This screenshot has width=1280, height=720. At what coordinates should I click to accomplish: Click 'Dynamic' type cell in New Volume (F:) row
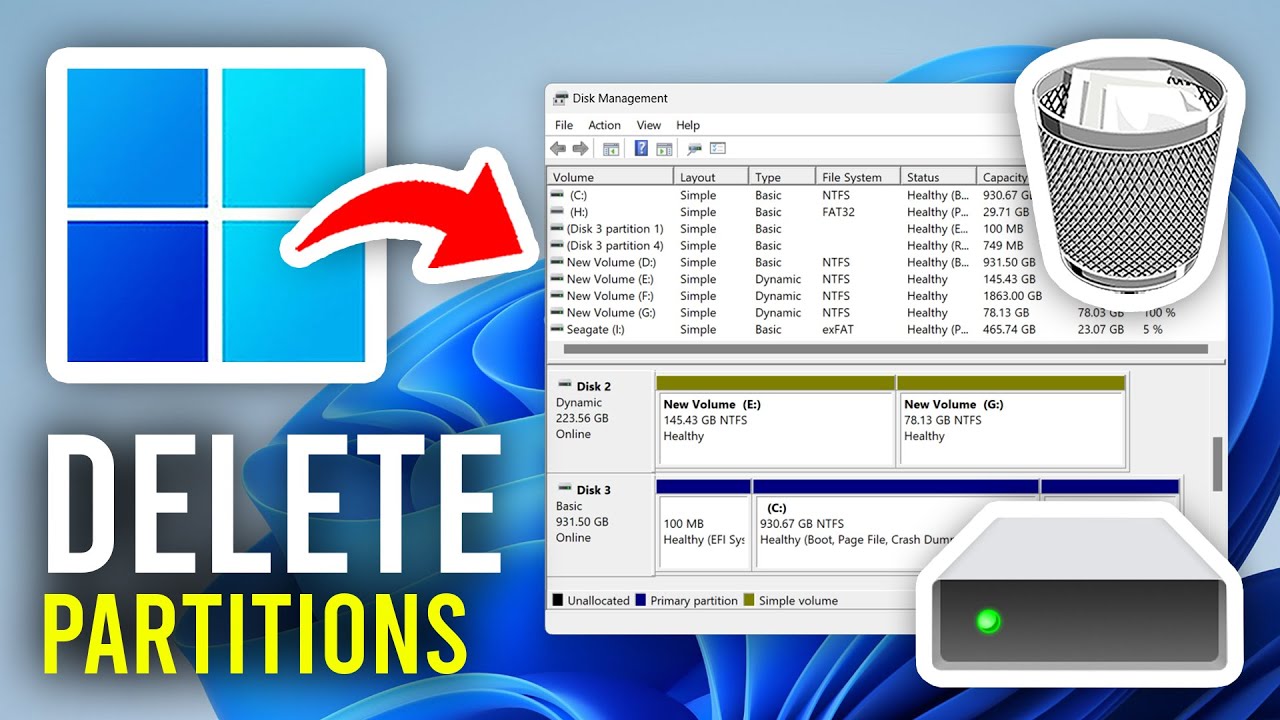(x=778, y=296)
